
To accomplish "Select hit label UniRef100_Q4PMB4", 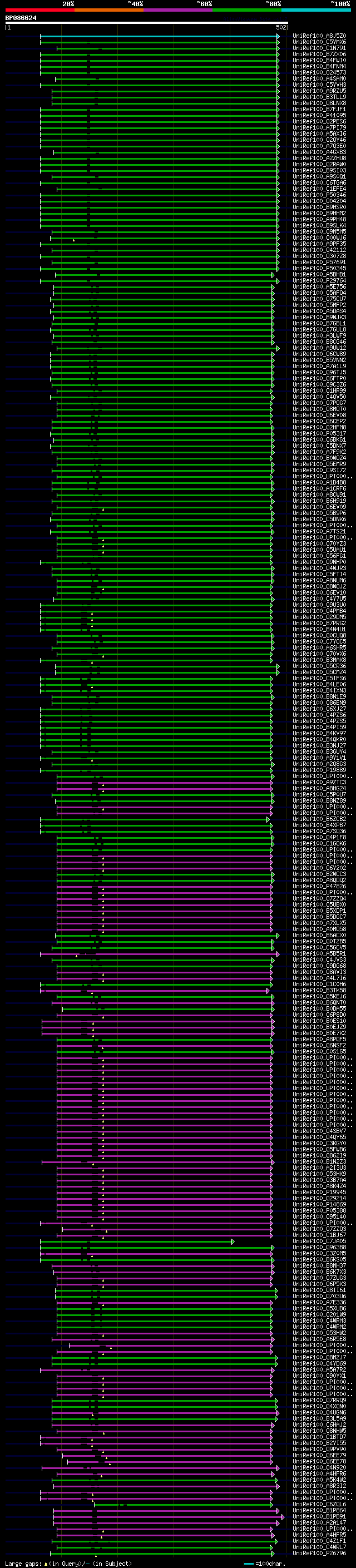I will pos(319,611).
